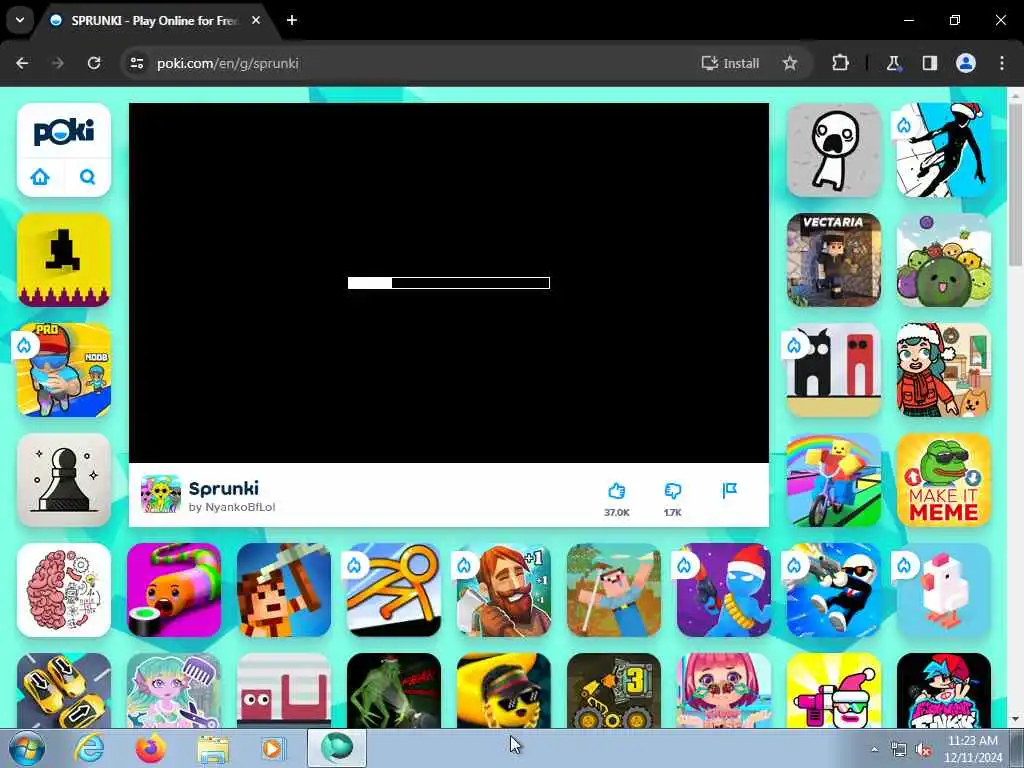Click the game loading progress bar
The height and width of the screenshot is (768, 1024).
tap(449, 283)
